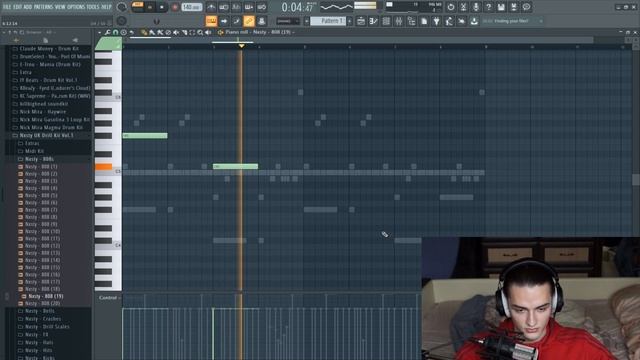
Task: Click the question mark help icon
Action: [x=489, y=7]
